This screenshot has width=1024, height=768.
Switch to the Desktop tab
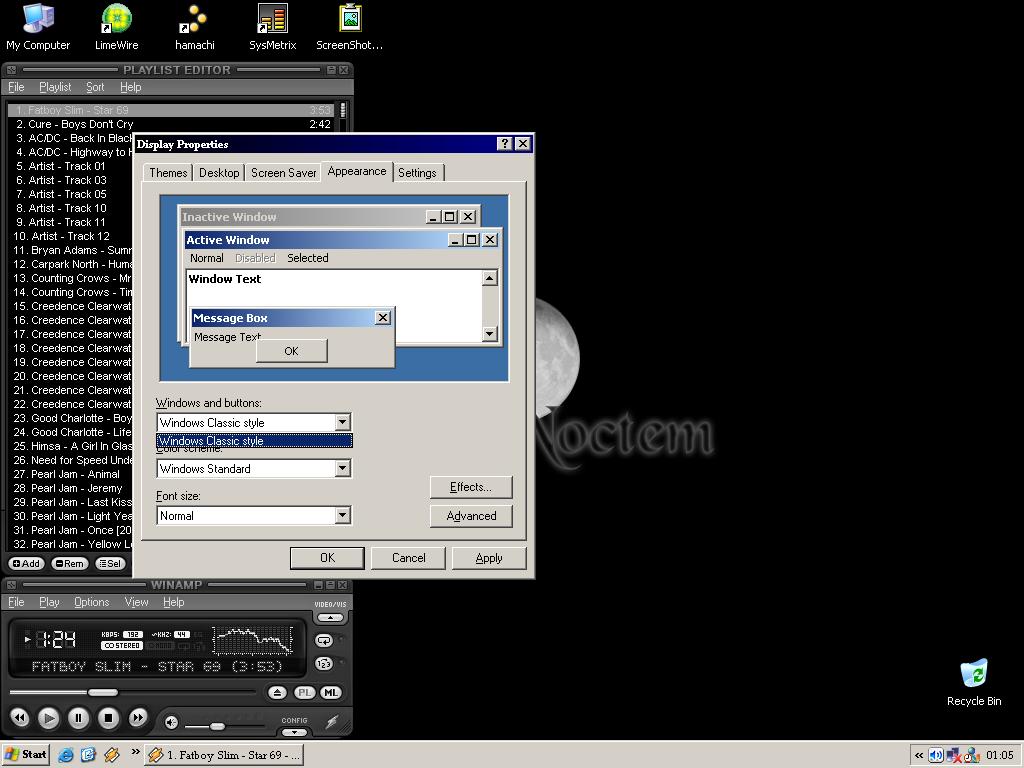tap(219, 173)
